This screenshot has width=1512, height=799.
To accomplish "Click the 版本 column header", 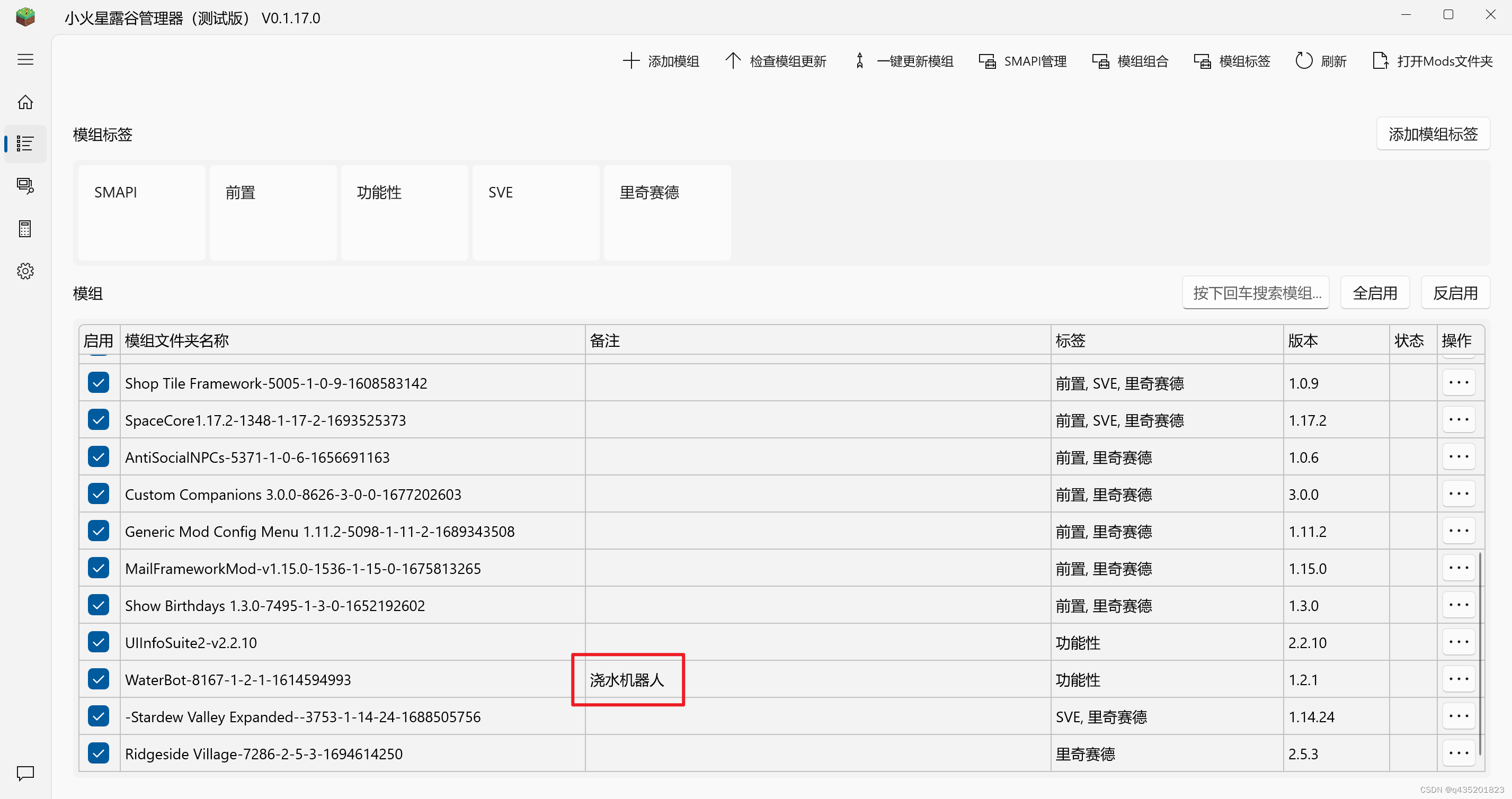I will 1337,340.
